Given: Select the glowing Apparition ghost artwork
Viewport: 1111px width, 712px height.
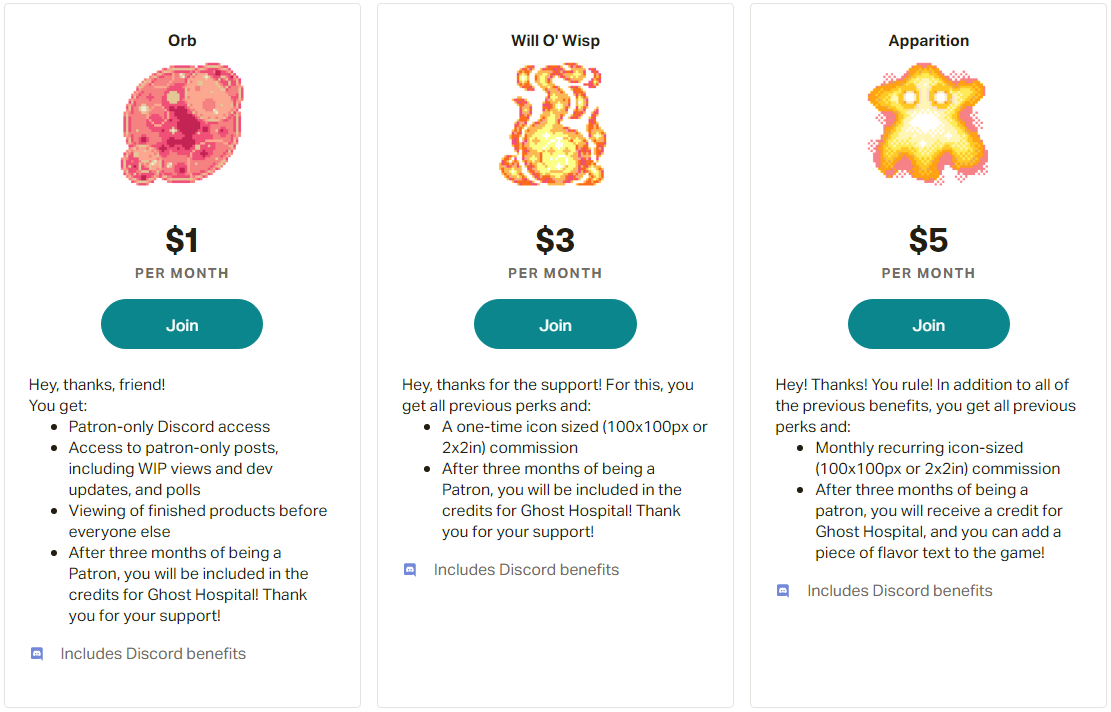Looking at the screenshot, I should tap(928, 124).
